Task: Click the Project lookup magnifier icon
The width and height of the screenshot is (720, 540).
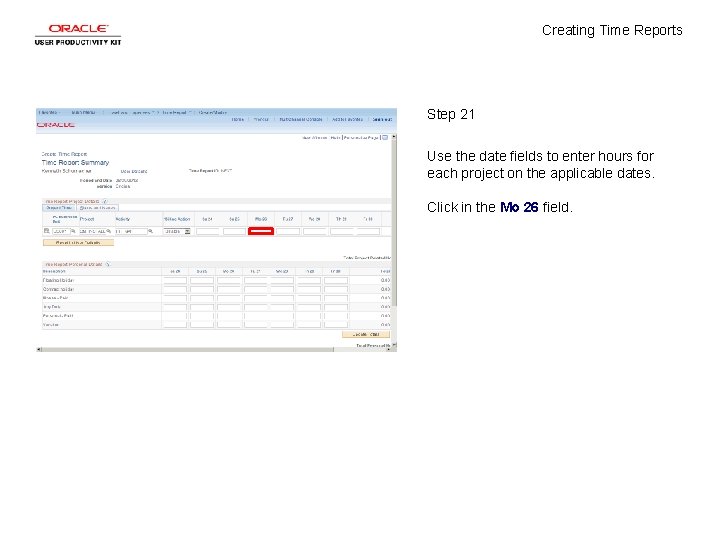Action: (x=109, y=231)
